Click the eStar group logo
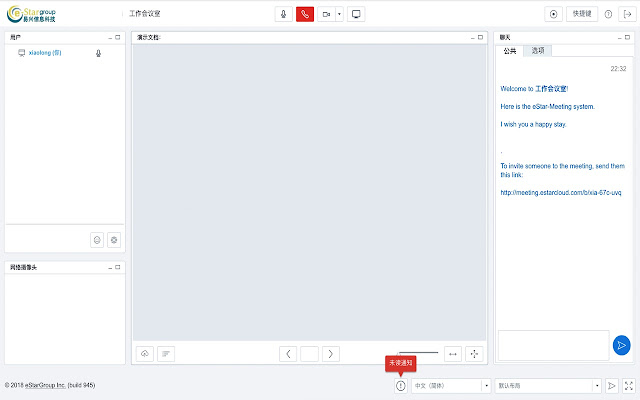The height and width of the screenshot is (400, 640). point(31,14)
